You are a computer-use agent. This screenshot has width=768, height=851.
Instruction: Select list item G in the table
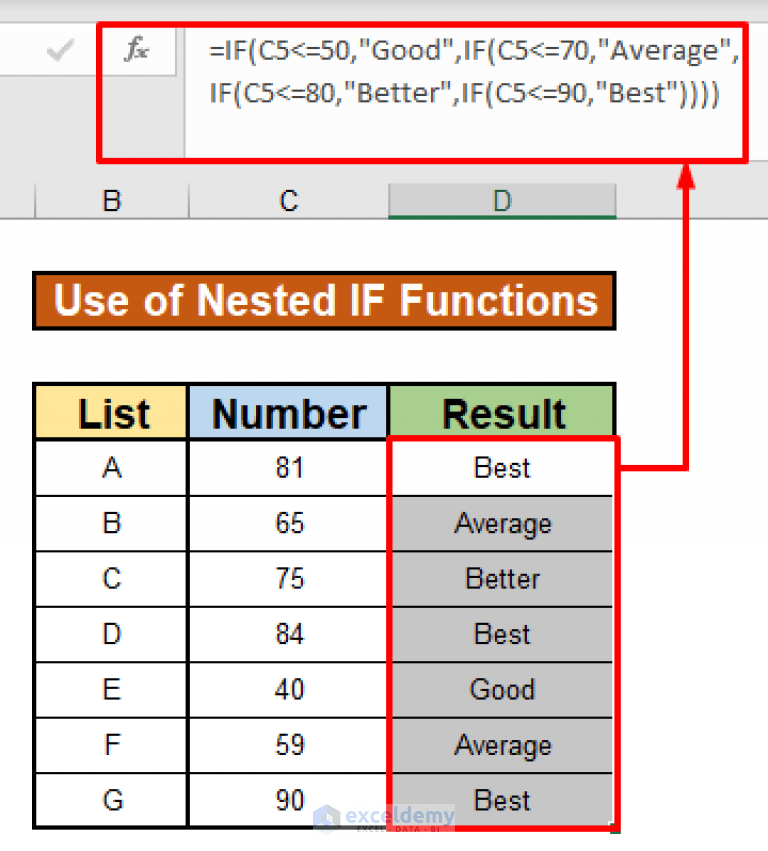(110, 800)
